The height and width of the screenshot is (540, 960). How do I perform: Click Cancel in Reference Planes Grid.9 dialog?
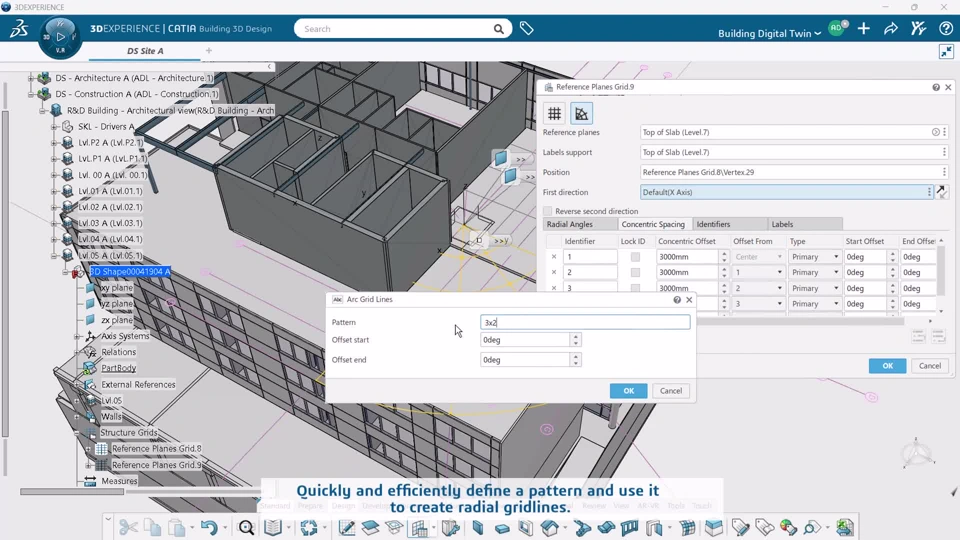point(929,366)
